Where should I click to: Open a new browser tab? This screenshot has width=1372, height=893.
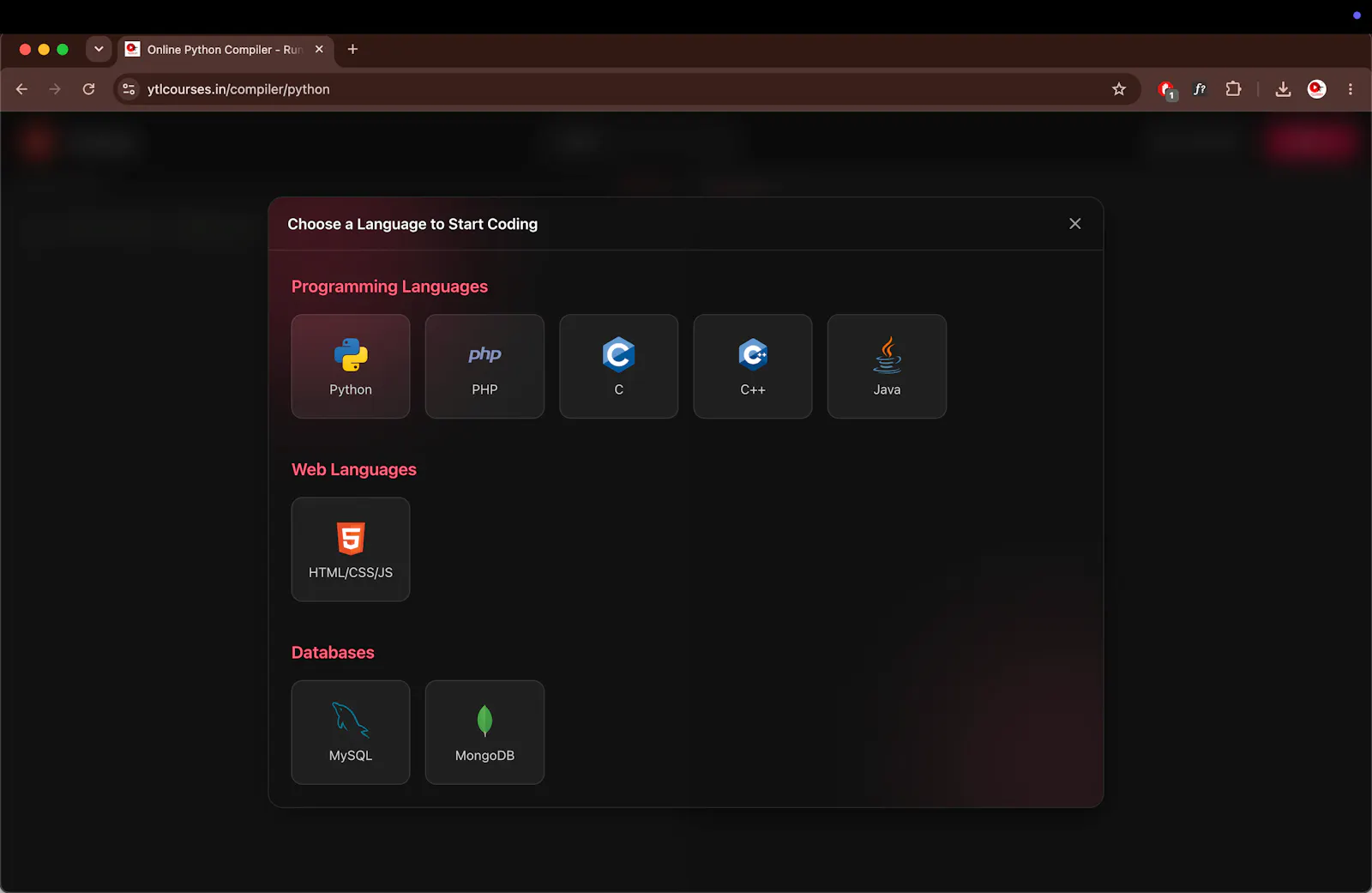point(352,49)
